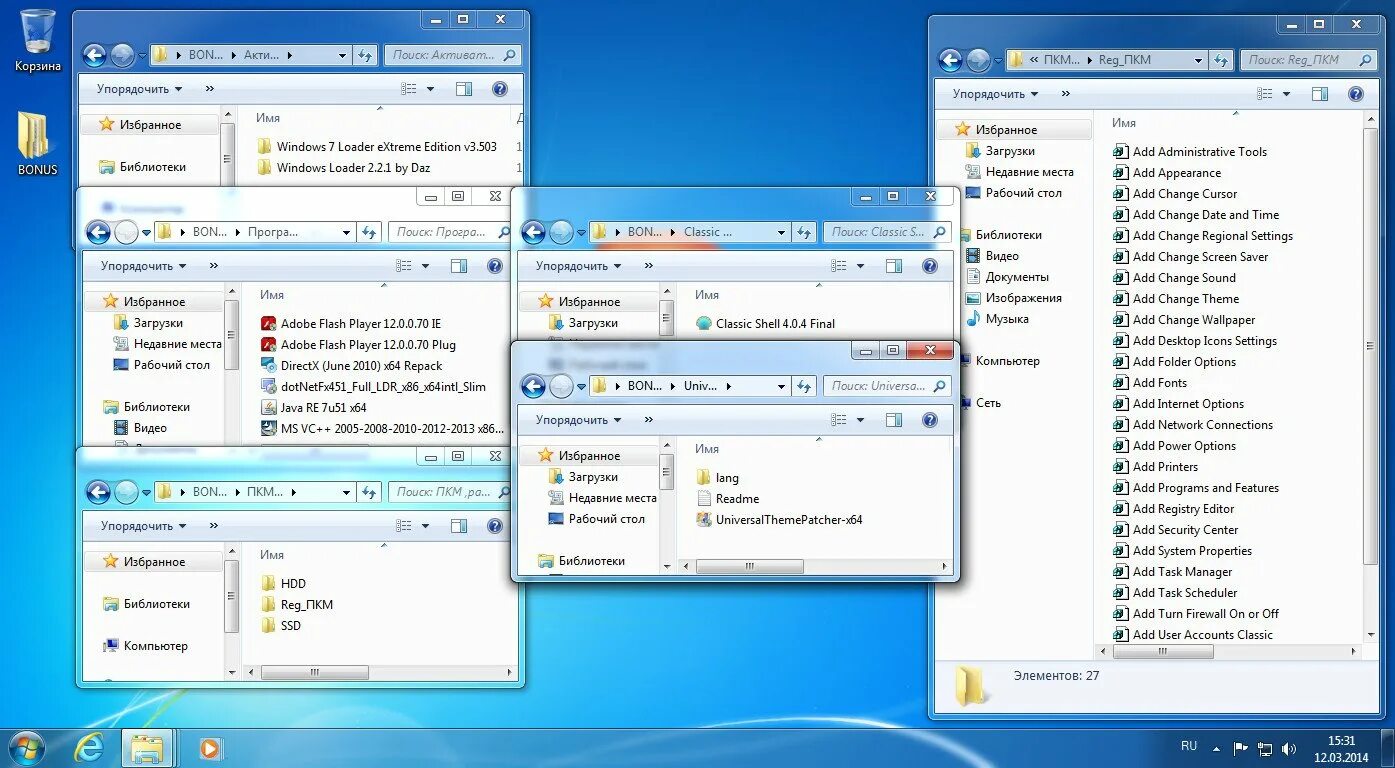Select Add Change Theme file

point(1176,299)
